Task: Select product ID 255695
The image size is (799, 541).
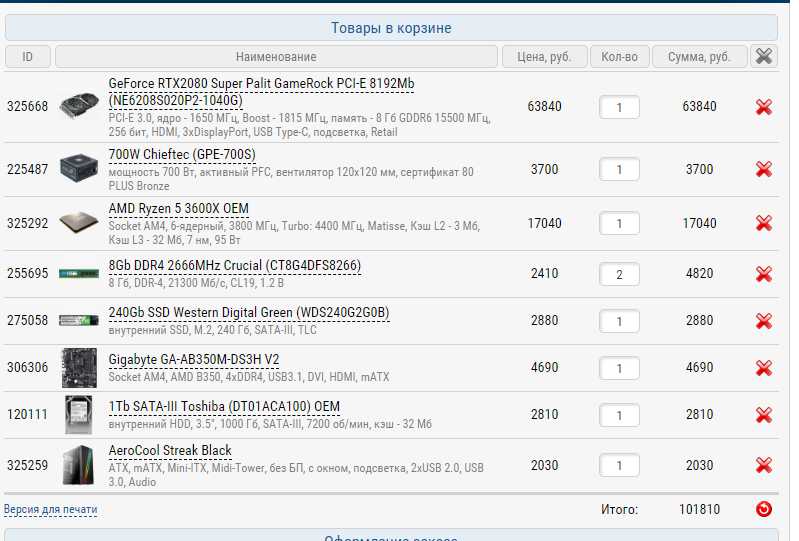Action: pos(28,273)
